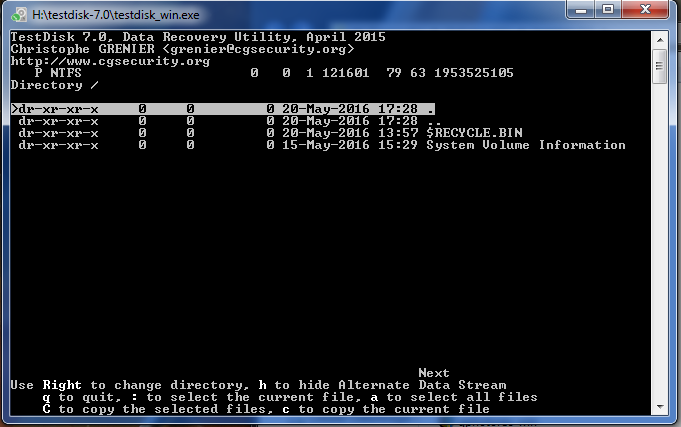Click the 'Use Right to change directory' hint
The image size is (681, 427).
(x=258, y=385)
